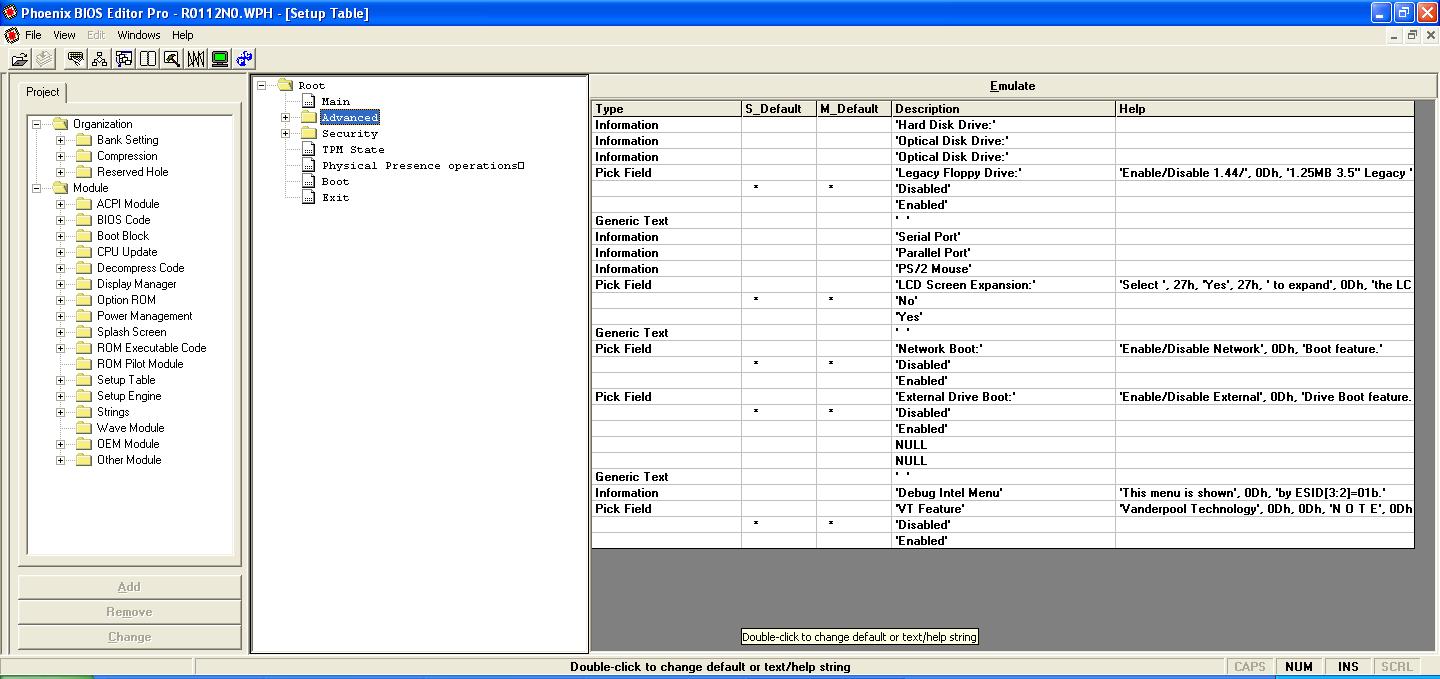
Task: Click the folder icon beside Security node
Action: click(x=309, y=133)
